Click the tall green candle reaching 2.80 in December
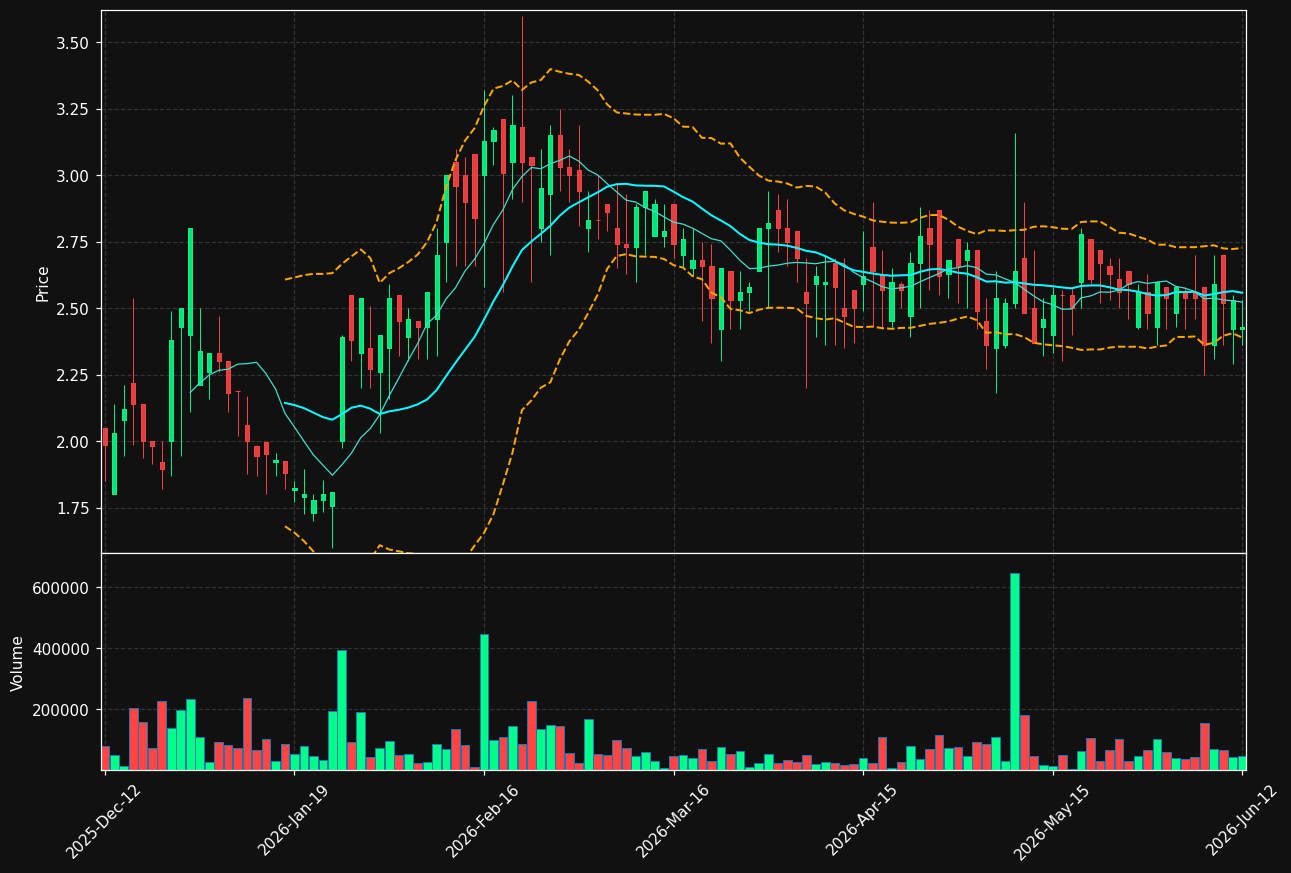 190,281
